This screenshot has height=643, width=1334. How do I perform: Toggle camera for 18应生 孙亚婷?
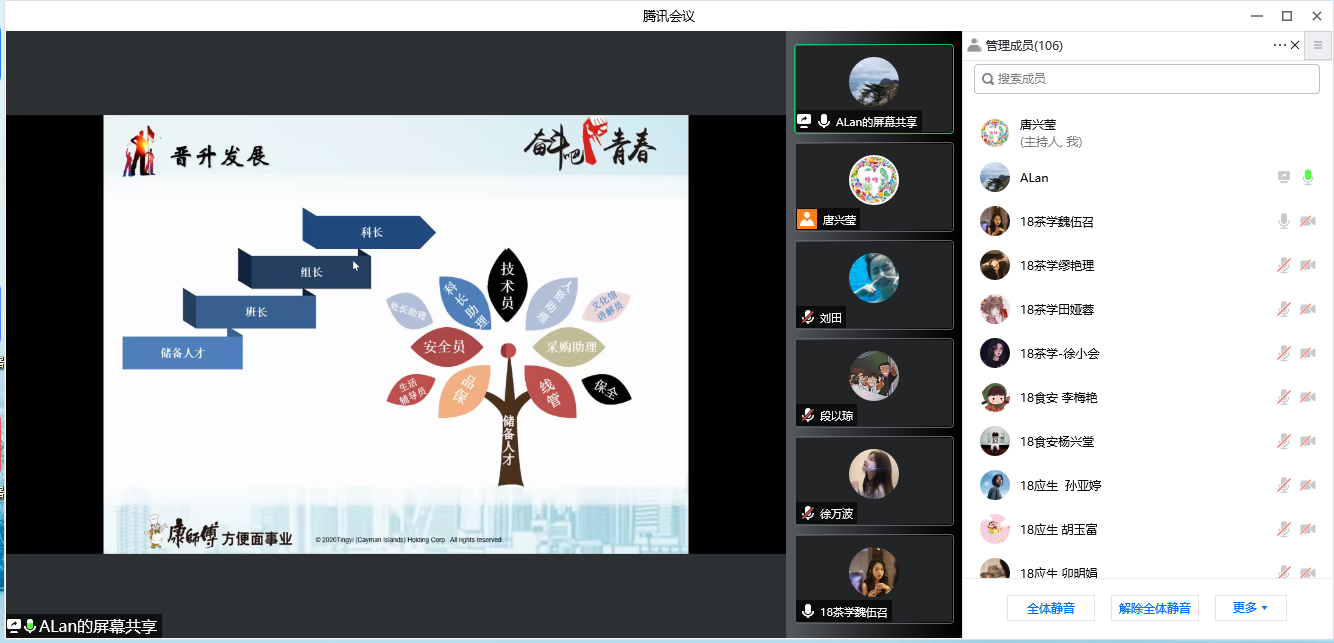1307,486
